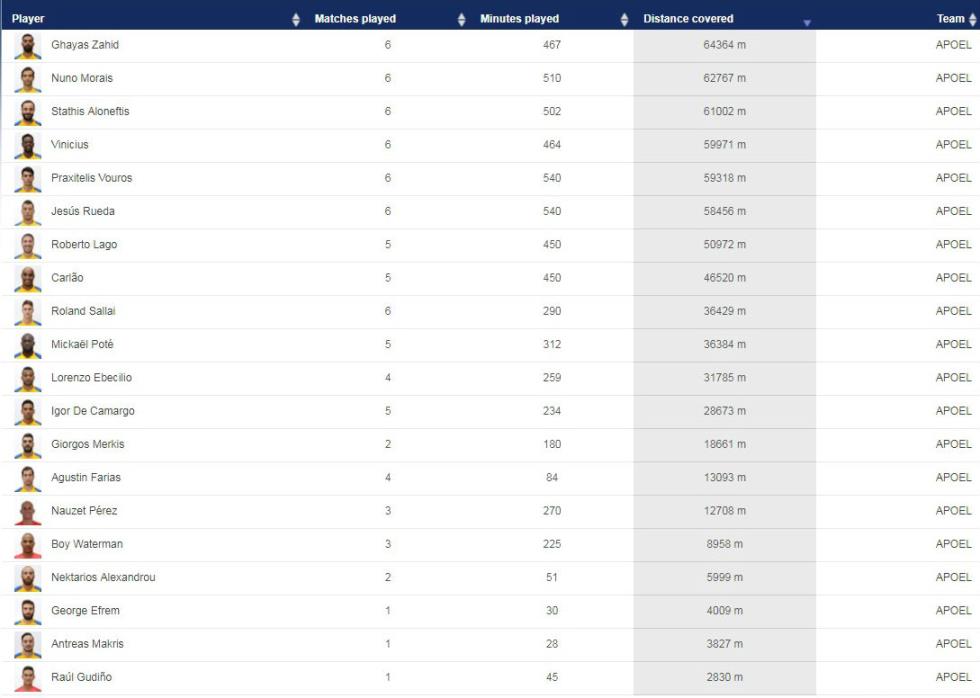Open Roberto Lago's player photo
The width and height of the screenshot is (980, 698).
point(28,246)
